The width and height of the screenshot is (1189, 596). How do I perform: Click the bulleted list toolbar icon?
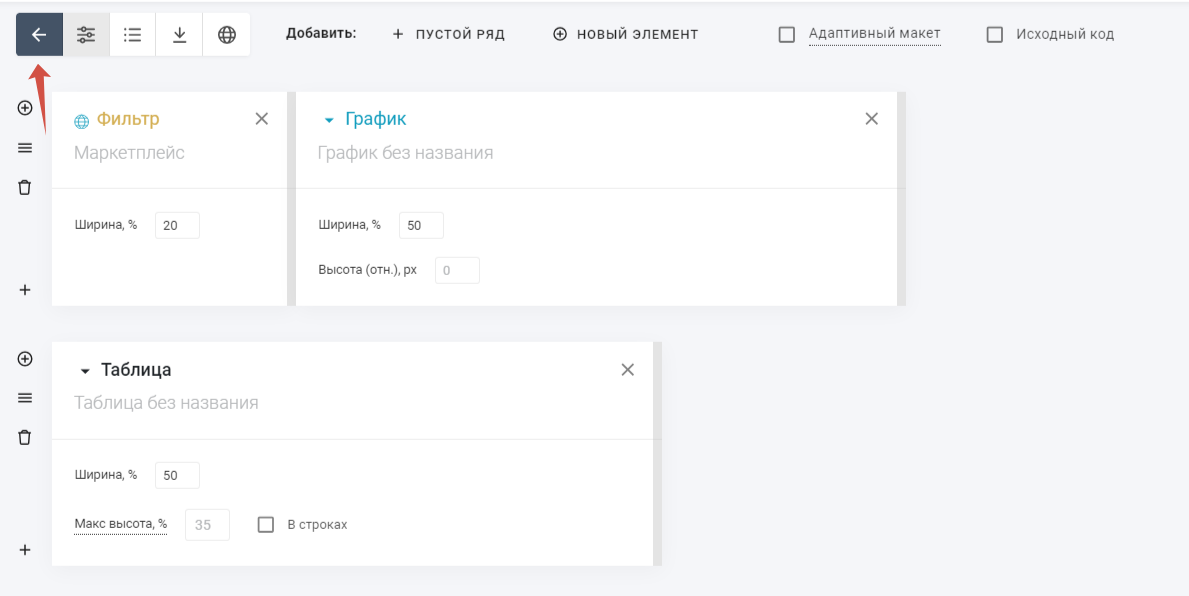pos(132,35)
